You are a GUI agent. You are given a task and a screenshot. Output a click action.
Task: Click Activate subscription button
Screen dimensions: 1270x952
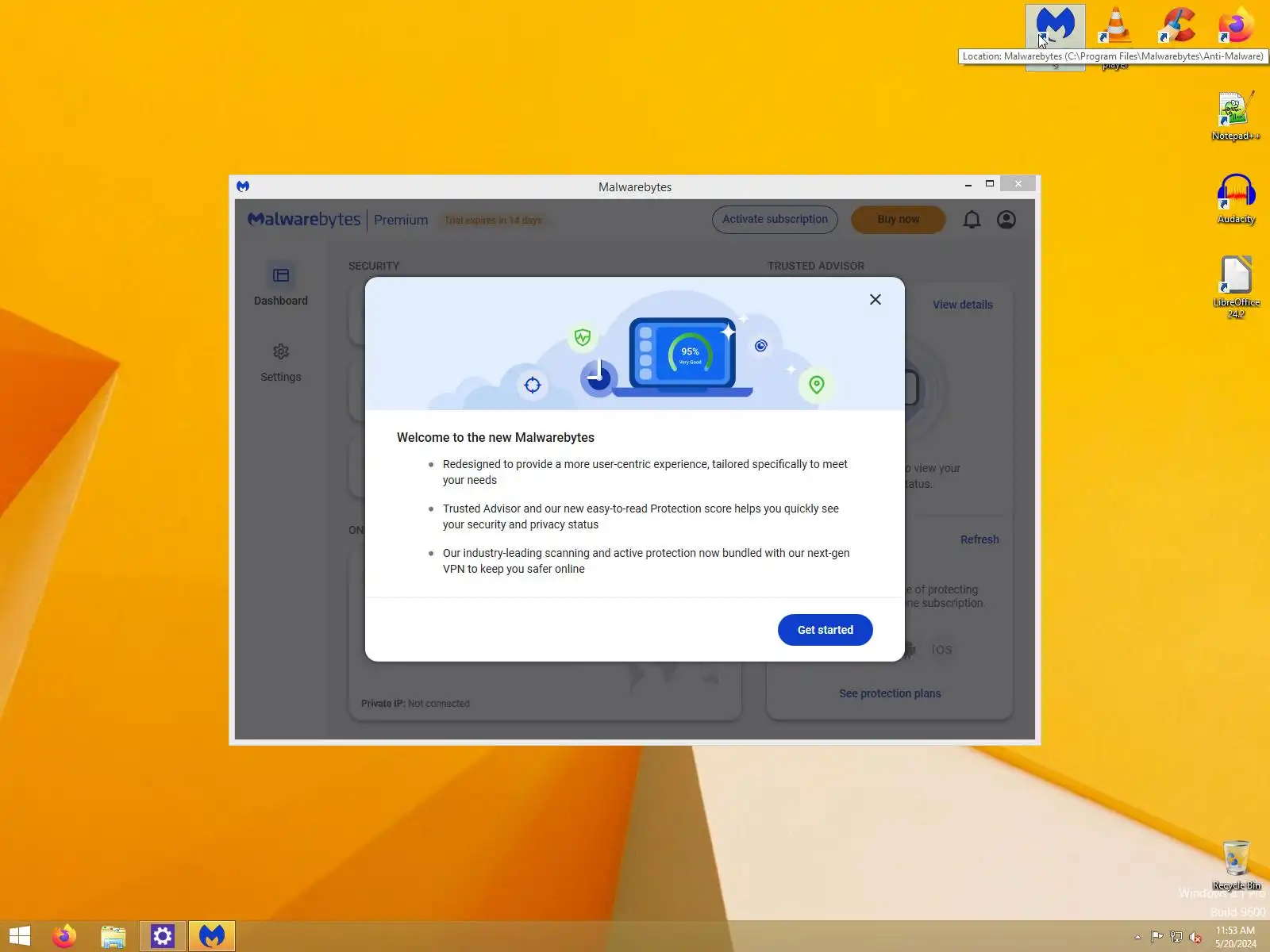[775, 220]
